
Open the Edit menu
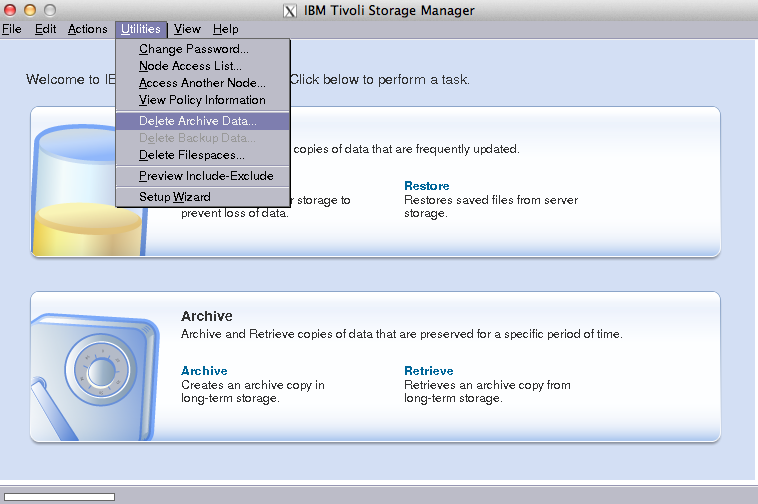(x=46, y=29)
